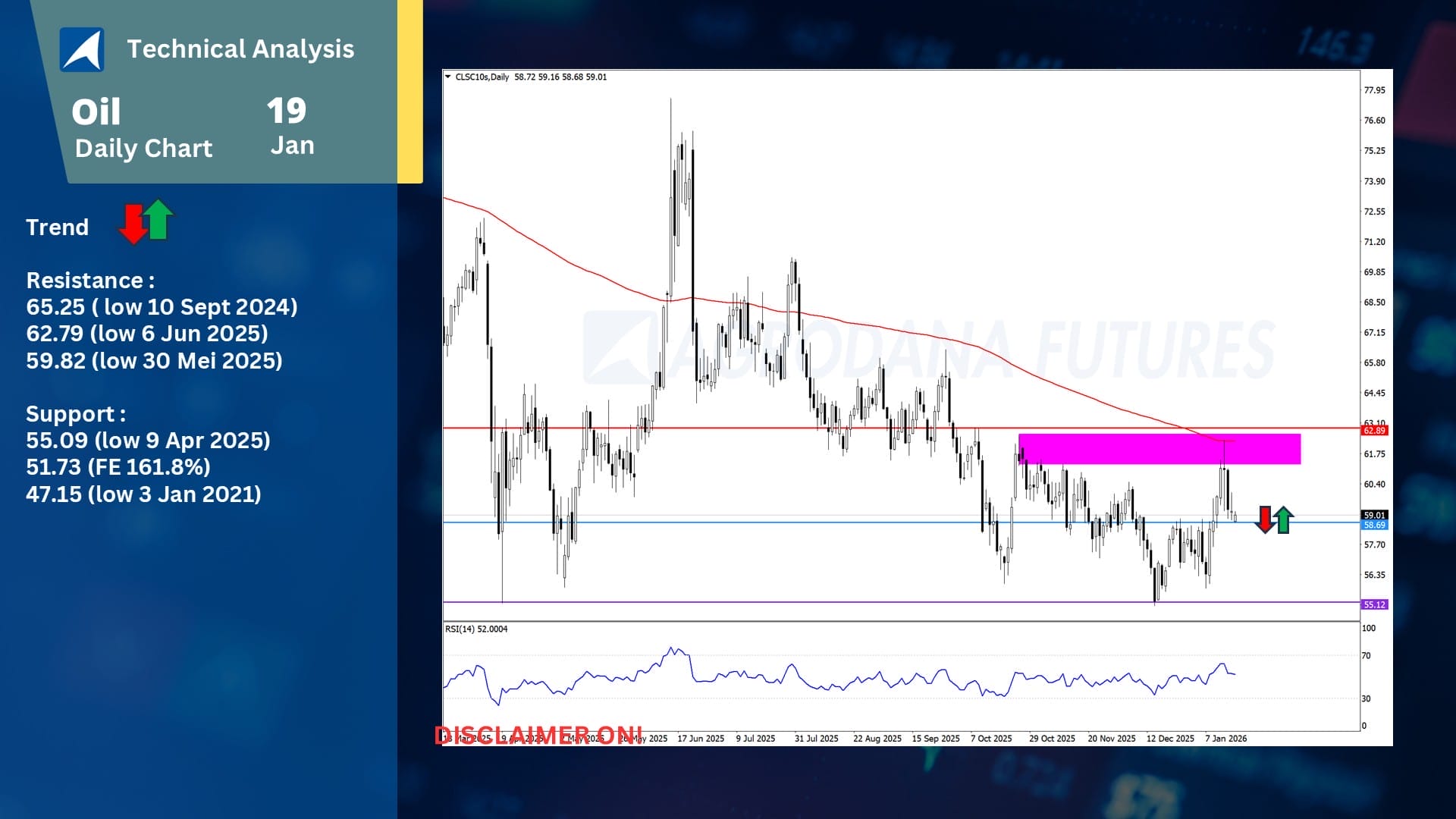Click the Technical Analysis arrow logo
The width and height of the screenshot is (1456, 819).
click(x=82, y=49)
